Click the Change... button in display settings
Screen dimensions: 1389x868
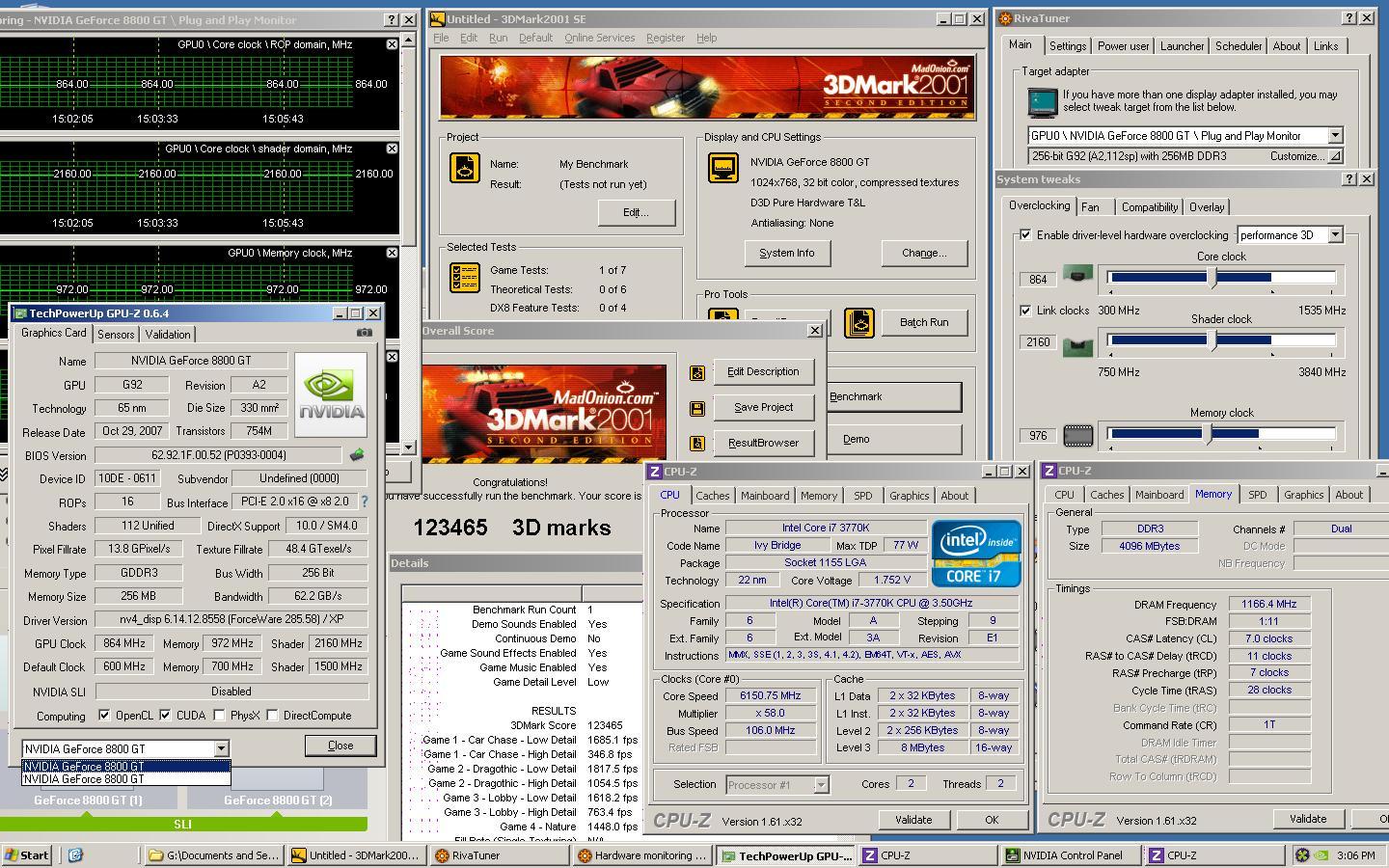point(924,254)
